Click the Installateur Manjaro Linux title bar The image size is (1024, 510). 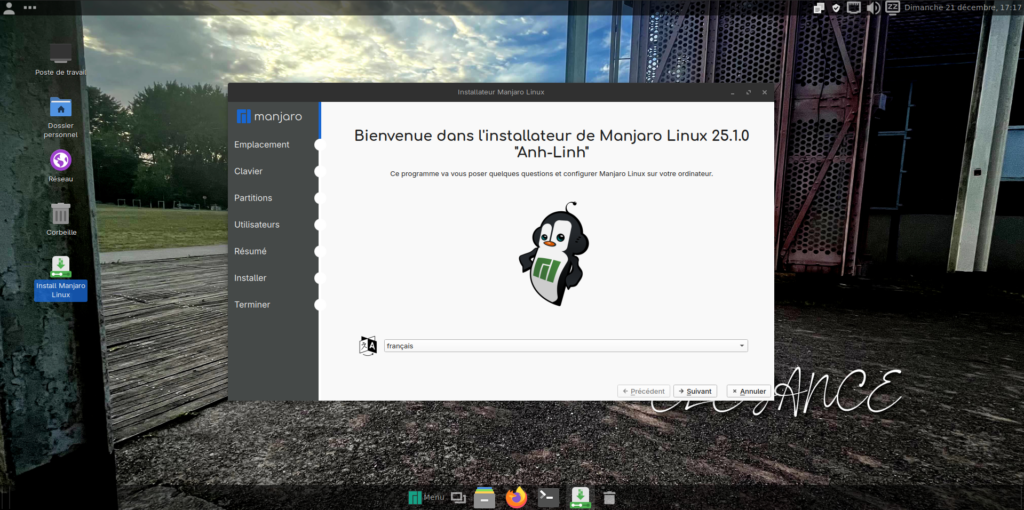coord(501,92)
